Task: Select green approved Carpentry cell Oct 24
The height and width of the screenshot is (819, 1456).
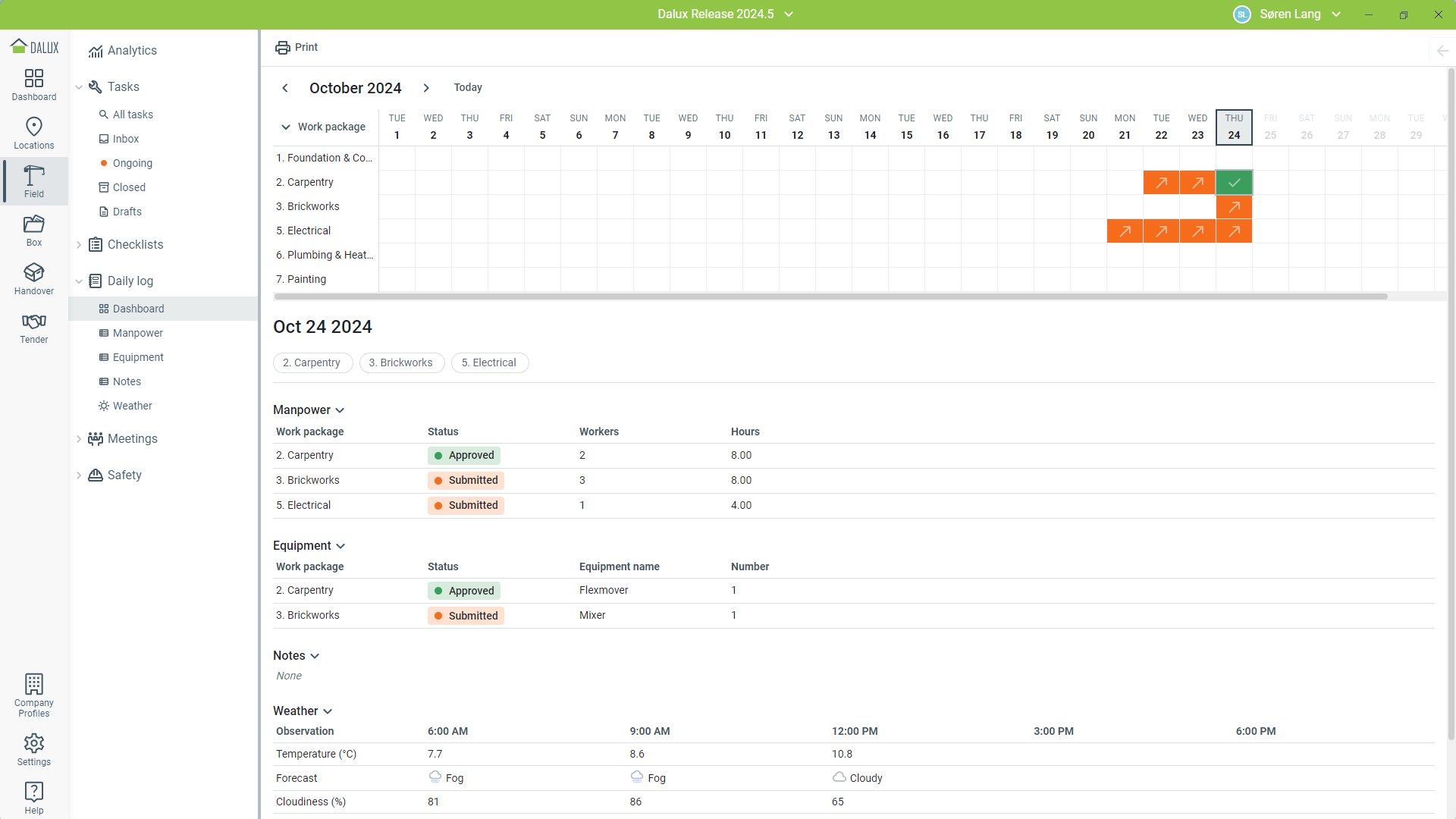Action: click(1234, 182)
